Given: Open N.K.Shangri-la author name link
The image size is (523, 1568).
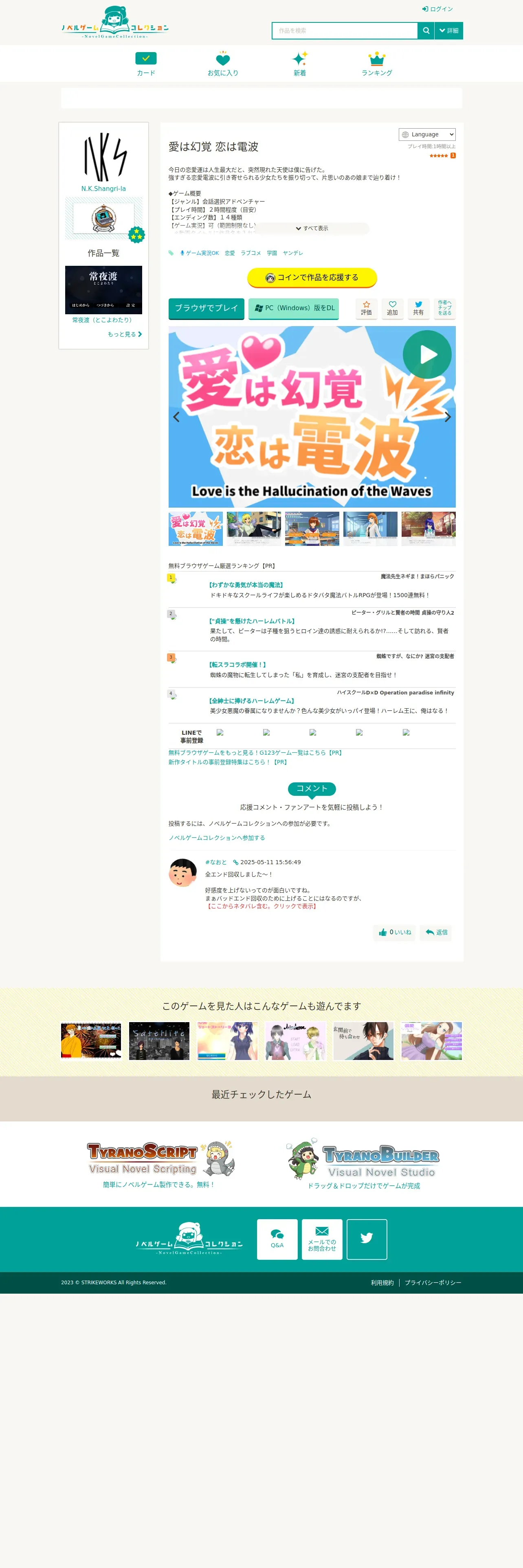Looking at the screenshot, I should 103,189.
